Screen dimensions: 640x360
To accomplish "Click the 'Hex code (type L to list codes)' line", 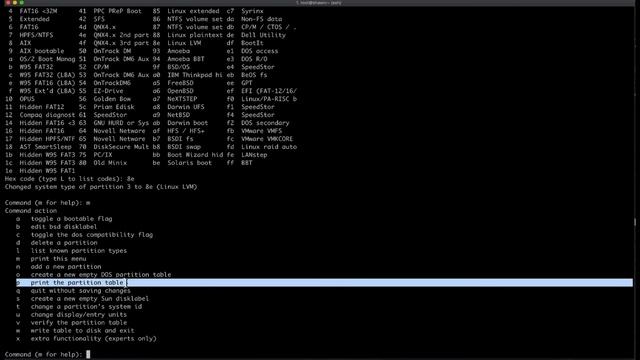I will 69,179.
